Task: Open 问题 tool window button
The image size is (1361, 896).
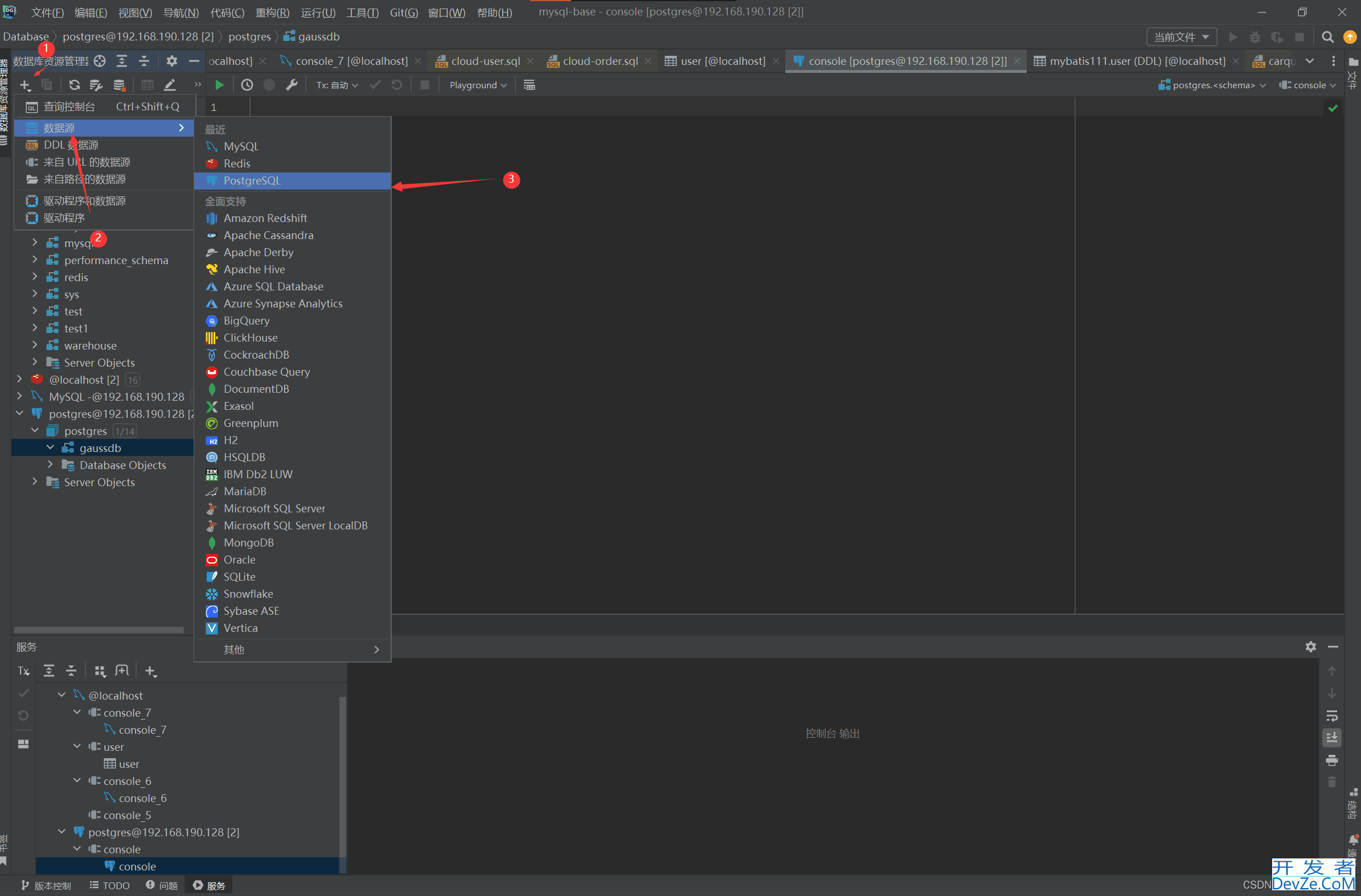Action: (x=162, y=885)
